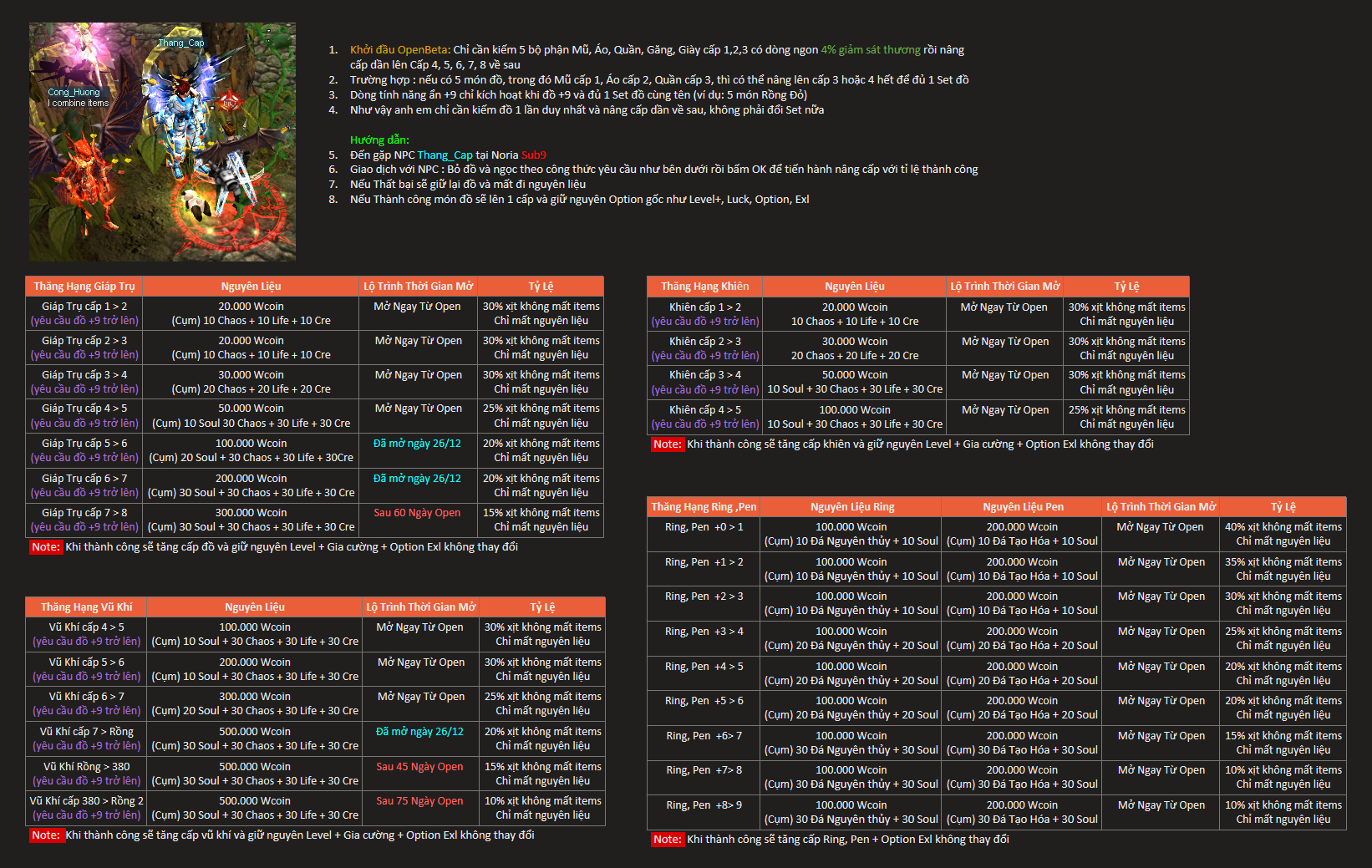The image size is (1372, 868).
Task: Click the 'Thăng Hạng Ring ,Pen' header
Action: click(704, 507)
